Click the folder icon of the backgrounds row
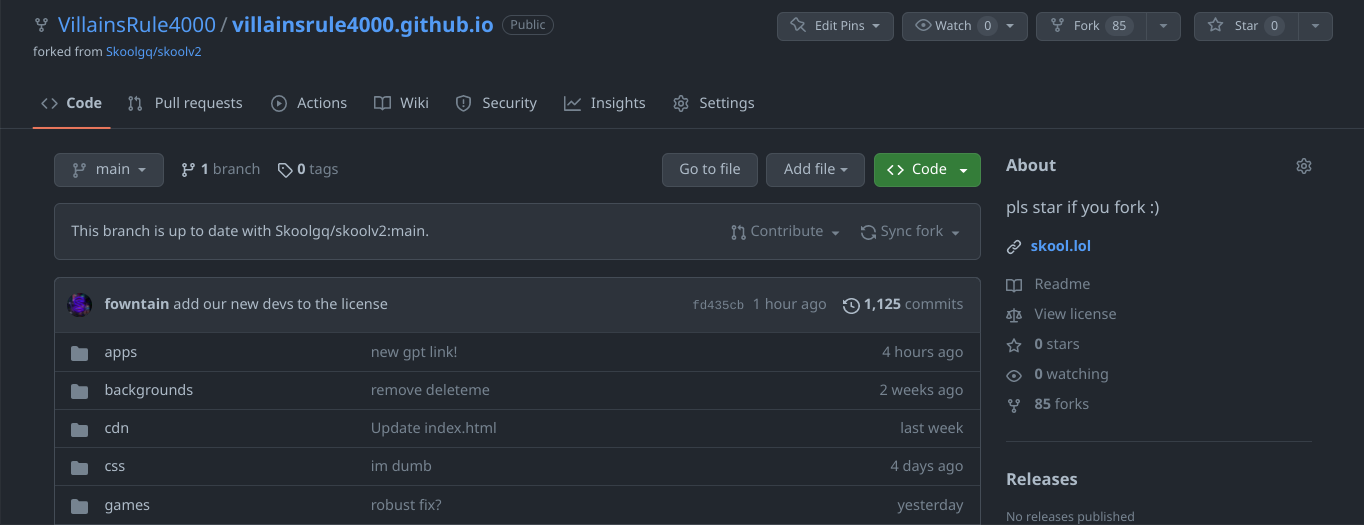 [x=80, y=390]
